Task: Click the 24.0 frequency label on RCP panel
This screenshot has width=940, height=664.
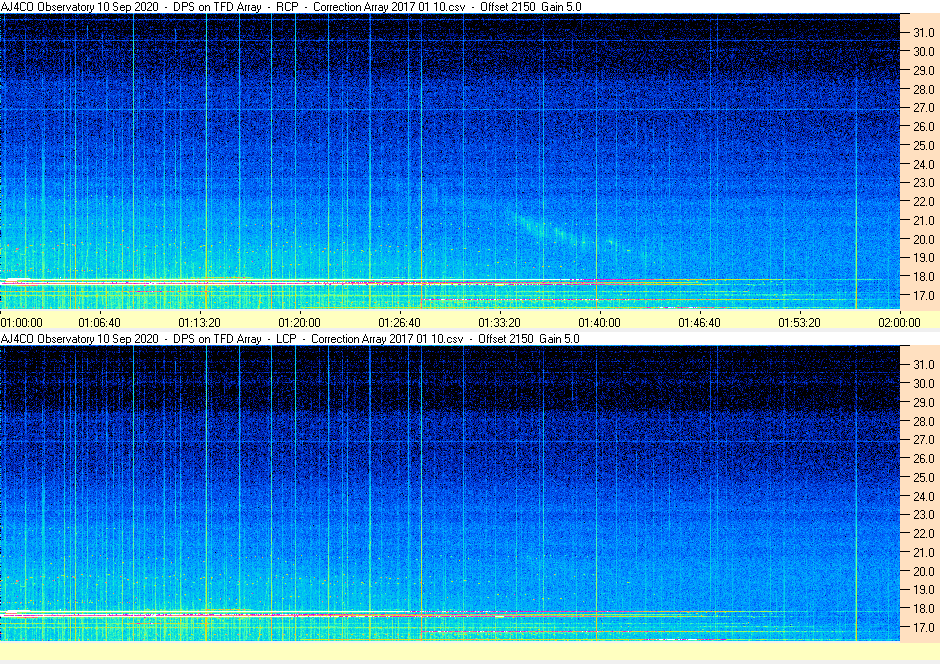Action: click(x=924, y=164)
